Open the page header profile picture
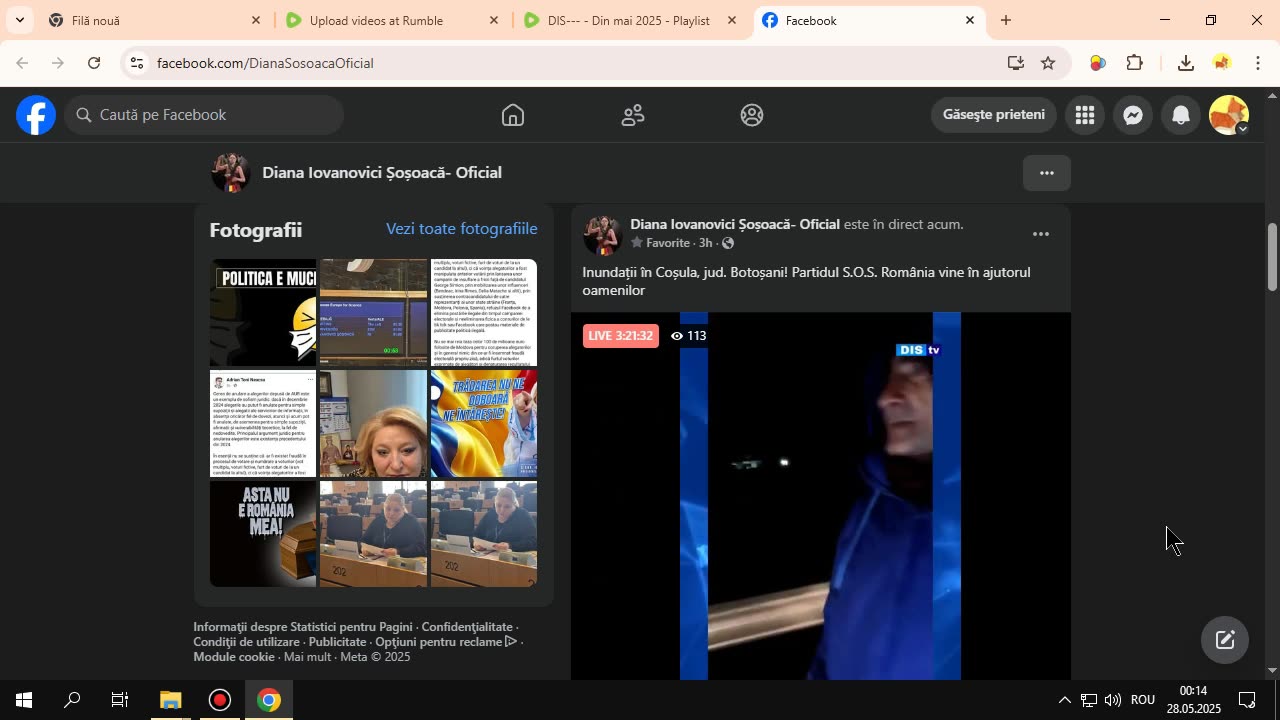This screenshot has width=1280, height=720. click(230, 173)
